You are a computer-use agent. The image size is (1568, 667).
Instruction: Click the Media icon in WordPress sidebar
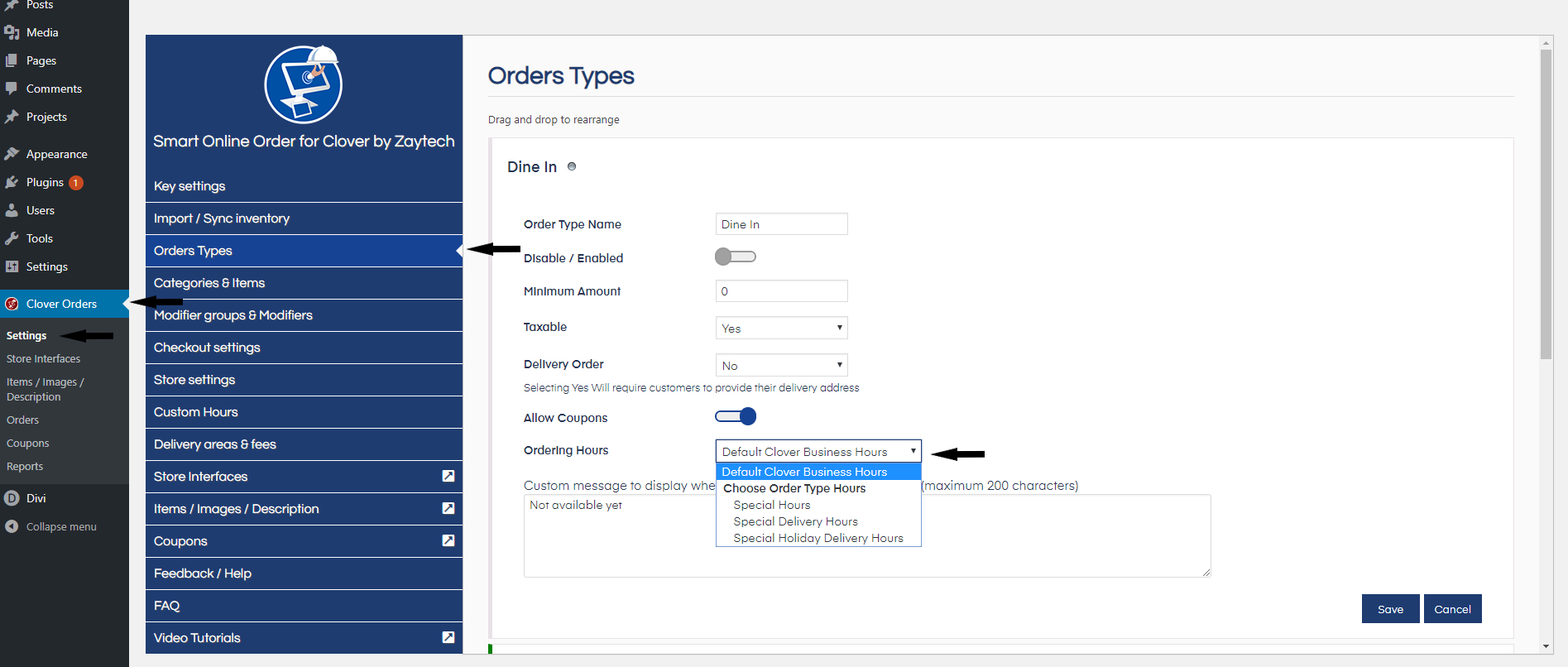tap(12, 32)
